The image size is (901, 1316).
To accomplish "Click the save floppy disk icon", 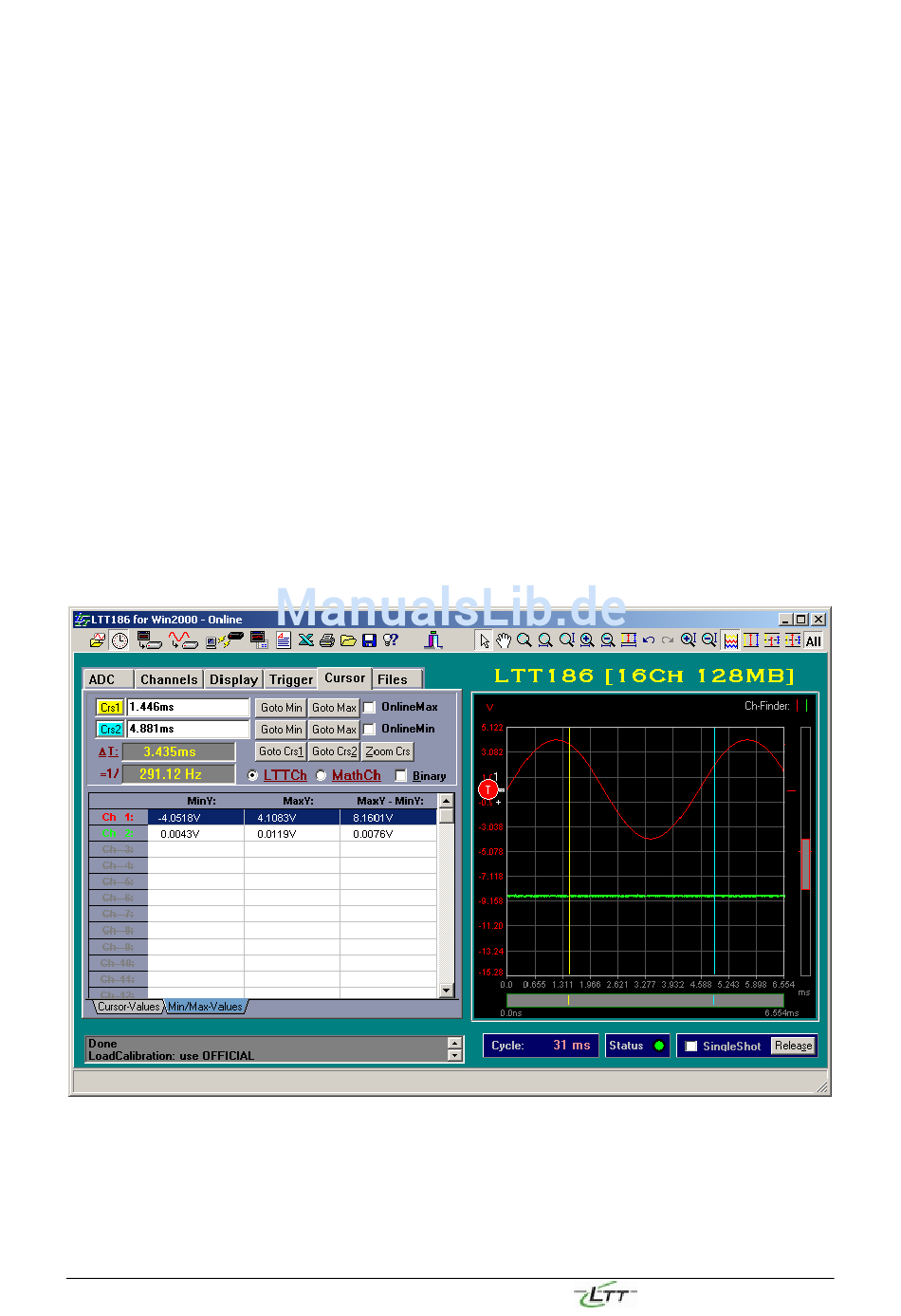I will point(369,641).
